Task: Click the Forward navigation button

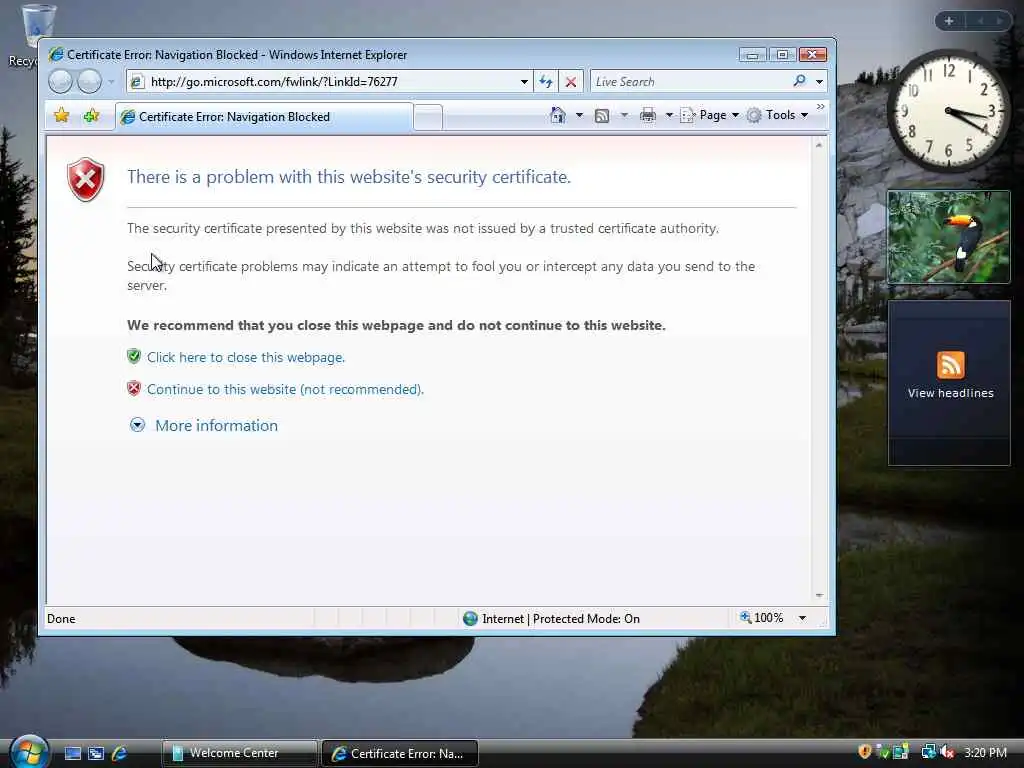Action: [x=89, y=82]
